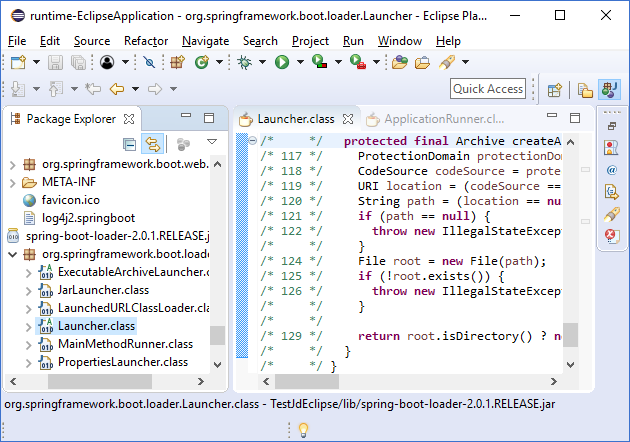
Task: Click the Next Annotation icon
Action: point(18,89)
